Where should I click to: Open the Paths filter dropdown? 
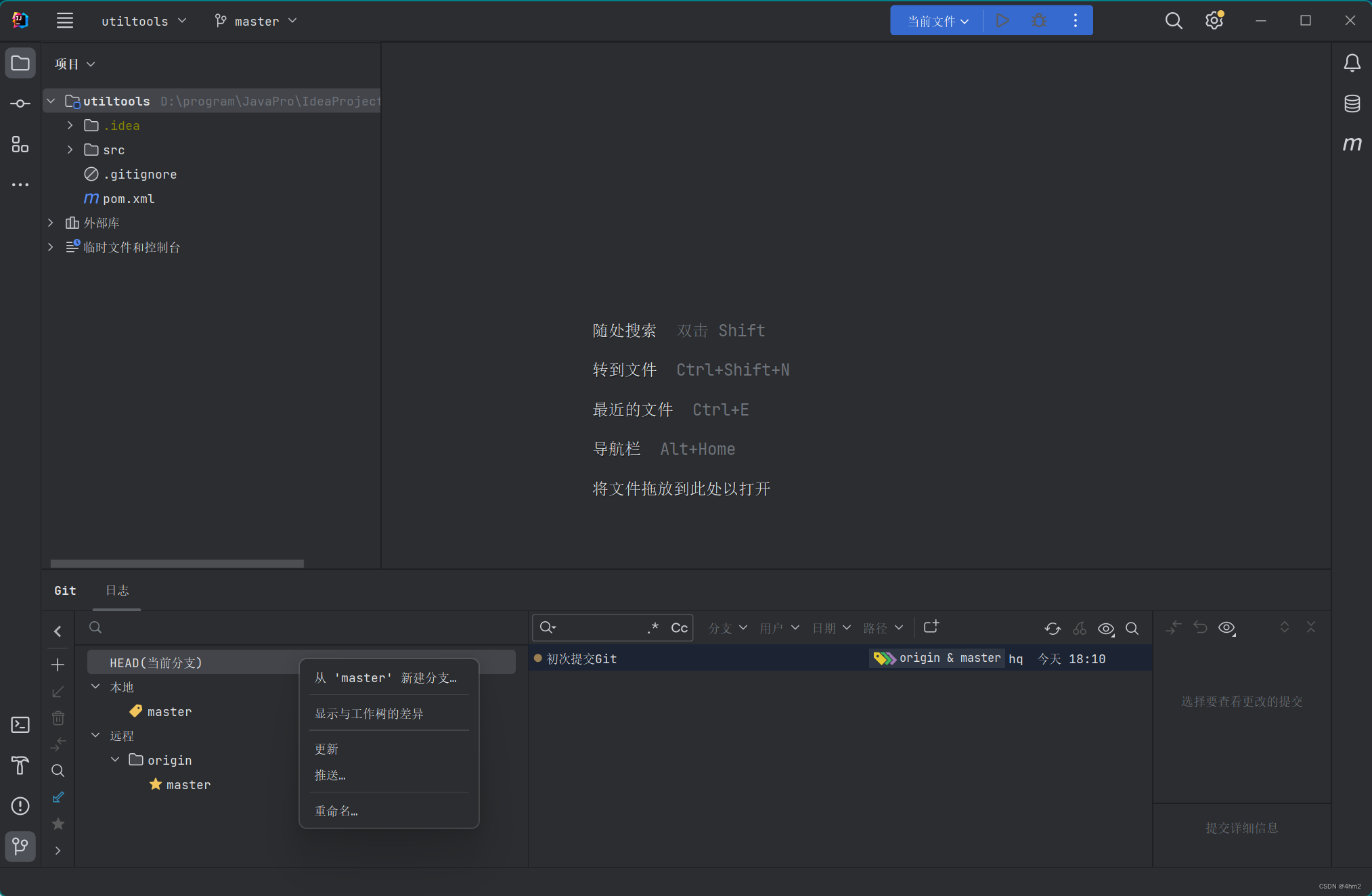pos(883,628)
